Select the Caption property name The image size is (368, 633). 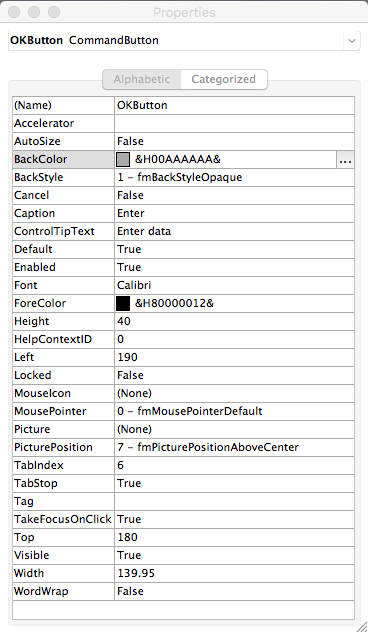tap(63, 213)
